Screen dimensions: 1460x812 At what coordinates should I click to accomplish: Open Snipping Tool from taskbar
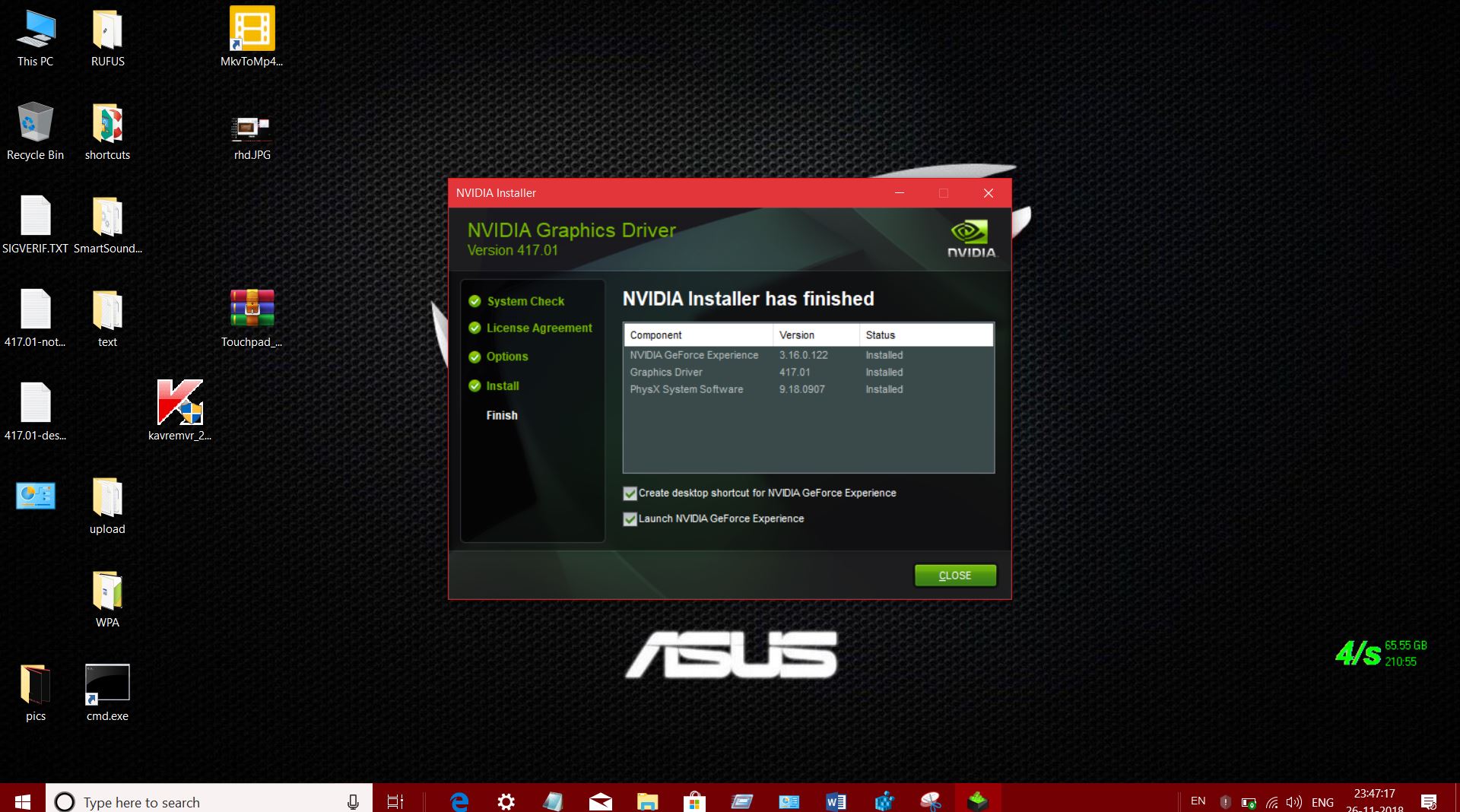coord(931,801)
